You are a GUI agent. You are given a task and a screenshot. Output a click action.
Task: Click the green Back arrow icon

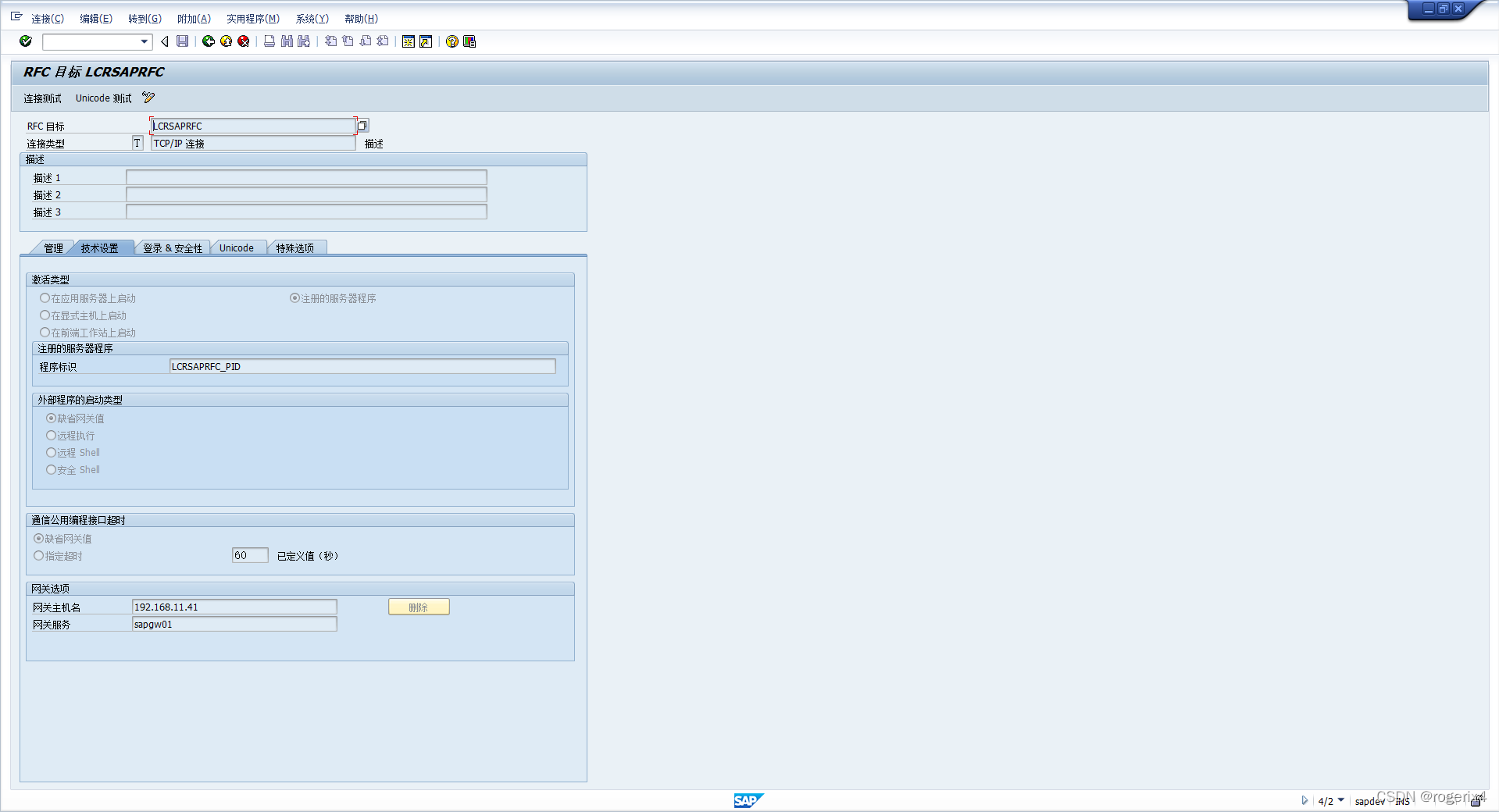click(209, 41)
